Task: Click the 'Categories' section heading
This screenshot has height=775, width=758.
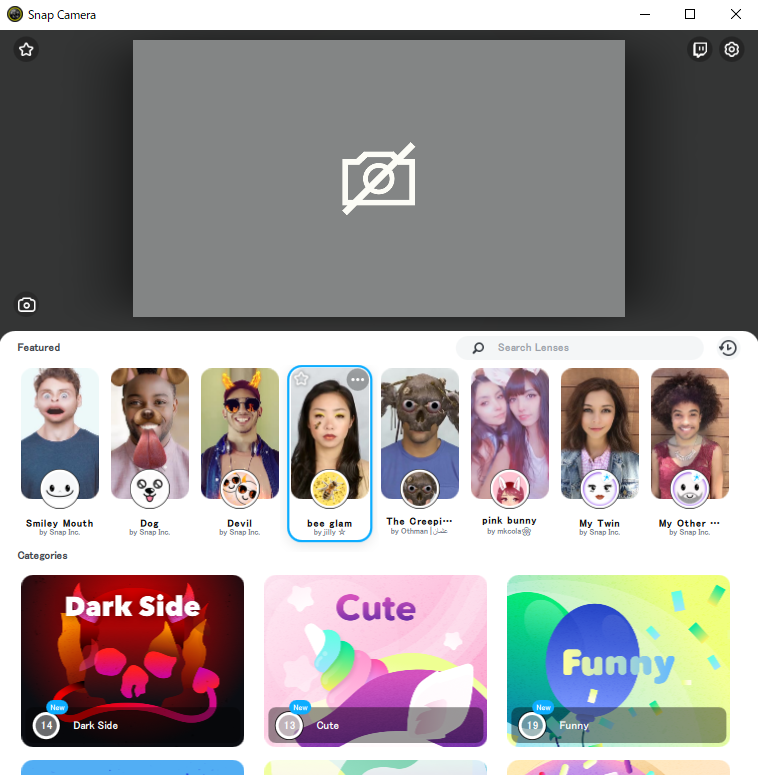Action: coord(42,556)
